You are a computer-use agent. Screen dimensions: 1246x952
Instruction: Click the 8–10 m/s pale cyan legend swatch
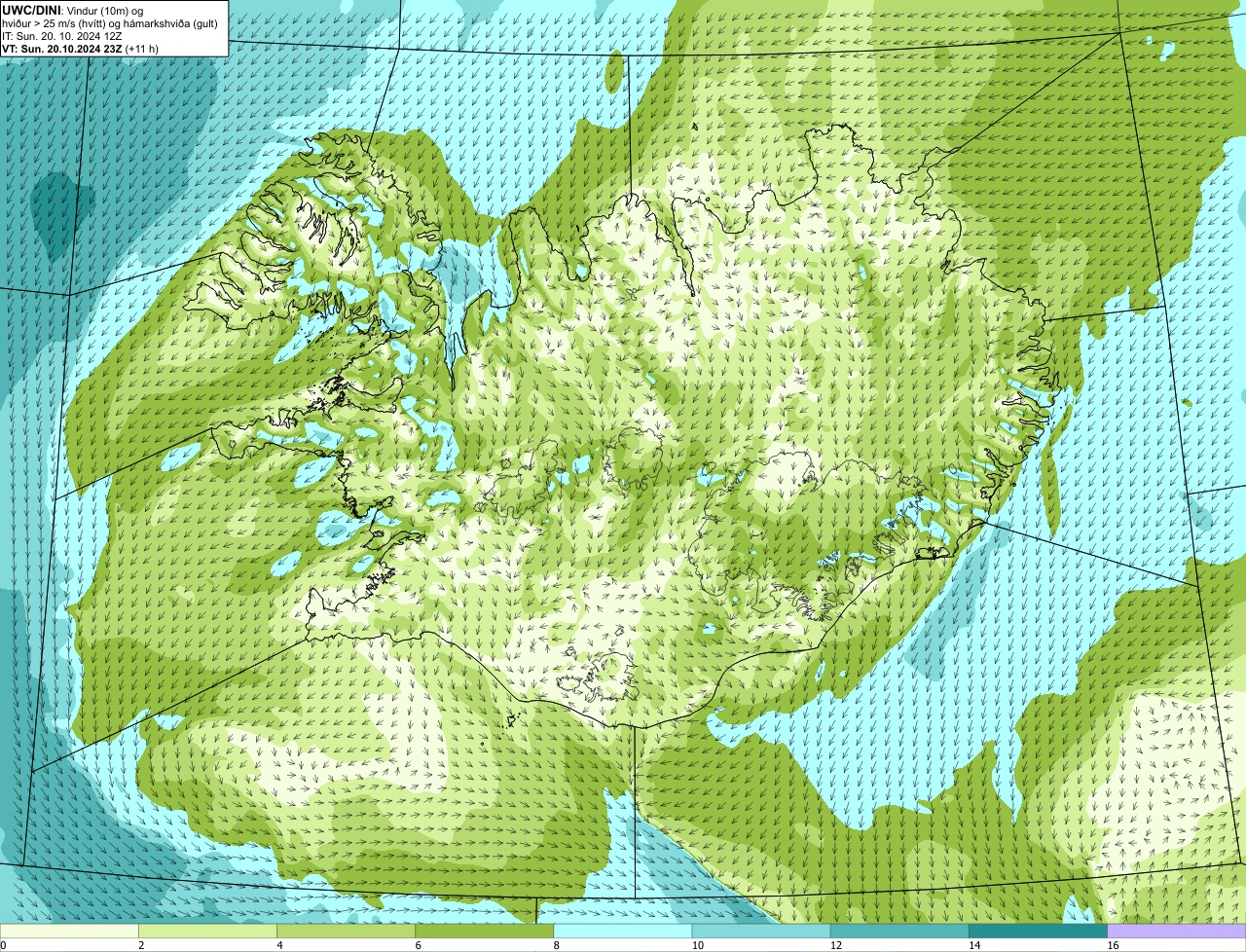pyautogui.click(x=623, y=931)
